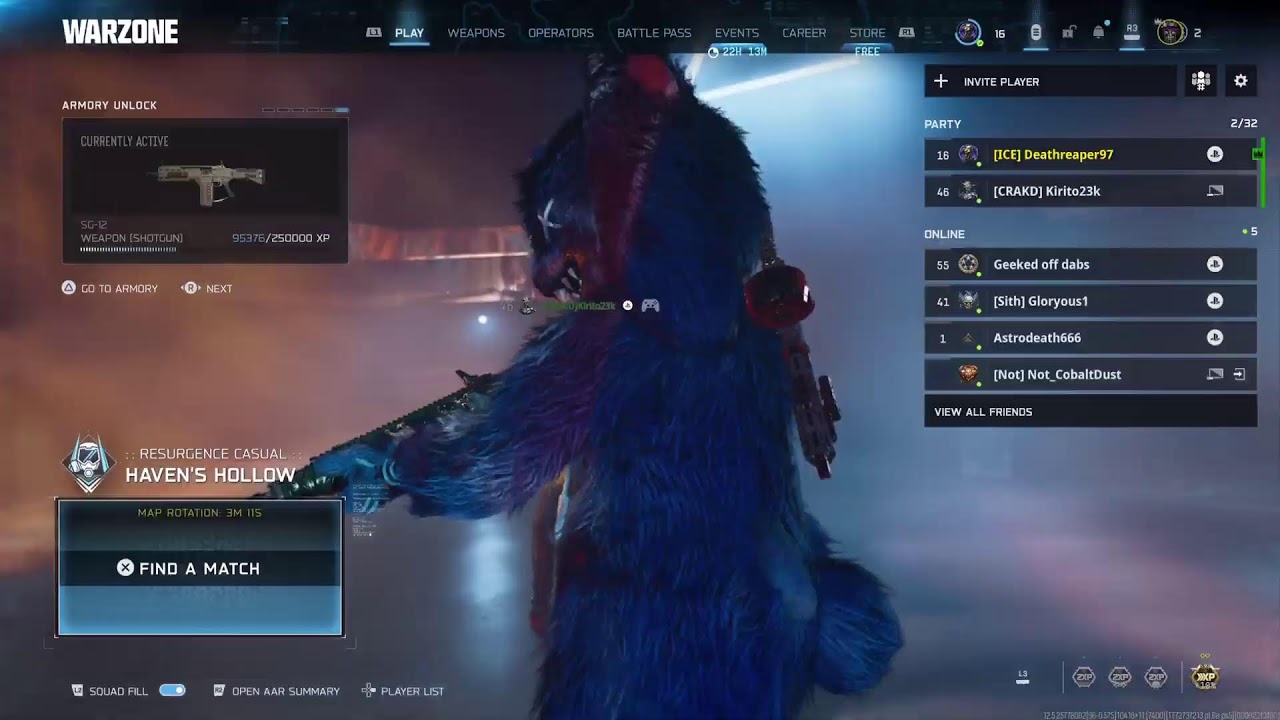Select the [ICE] Deathreaper97 party row
This screenshot has width=1280, height=720.
(1090, 154)
